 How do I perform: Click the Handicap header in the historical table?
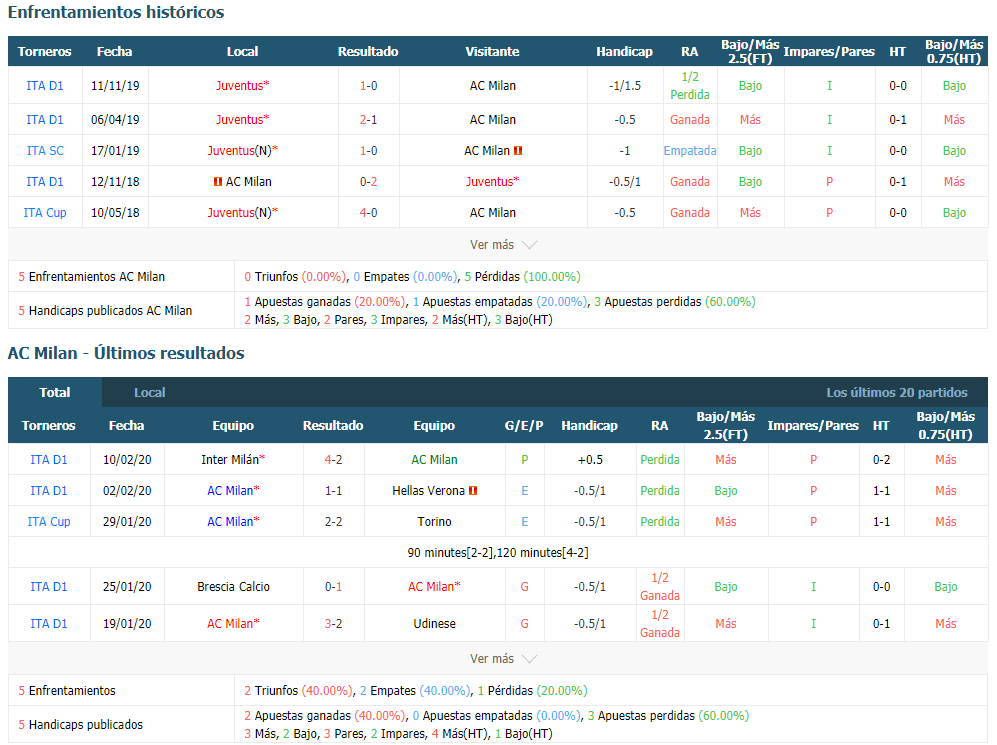pos(624,51)
